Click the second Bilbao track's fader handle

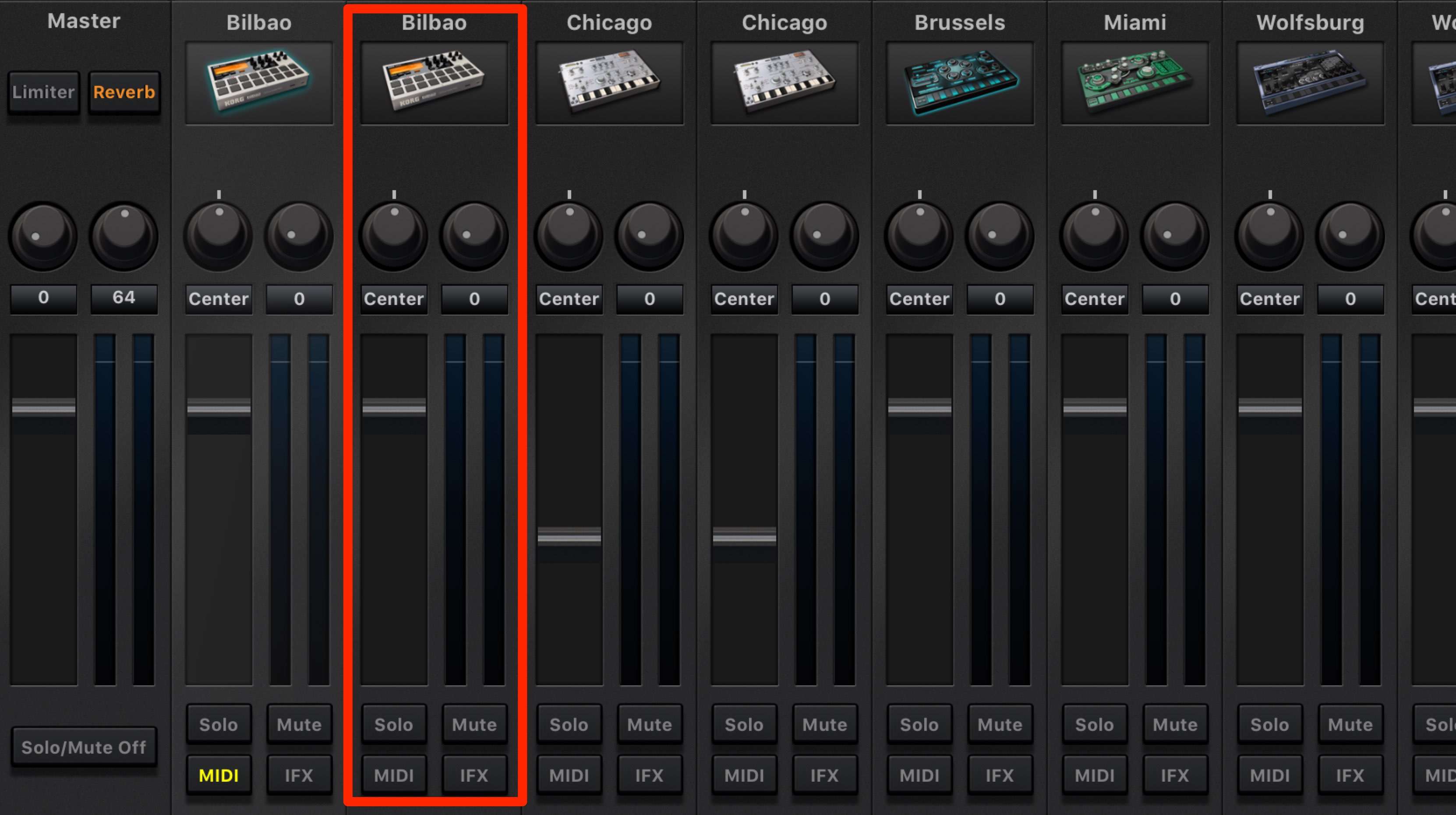(x=394, y=407)
